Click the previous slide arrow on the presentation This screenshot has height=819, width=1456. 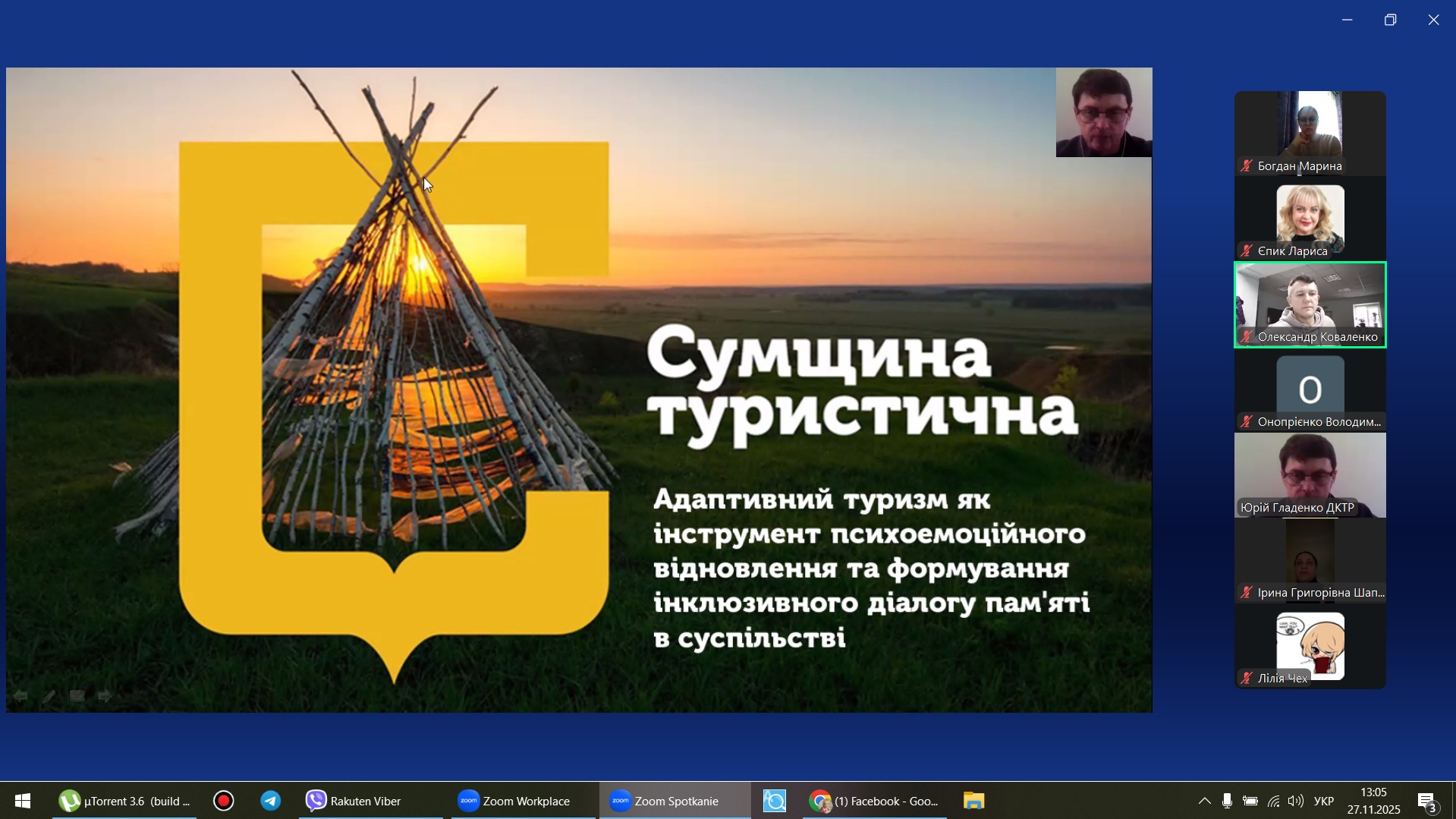[x=20, y=696]
